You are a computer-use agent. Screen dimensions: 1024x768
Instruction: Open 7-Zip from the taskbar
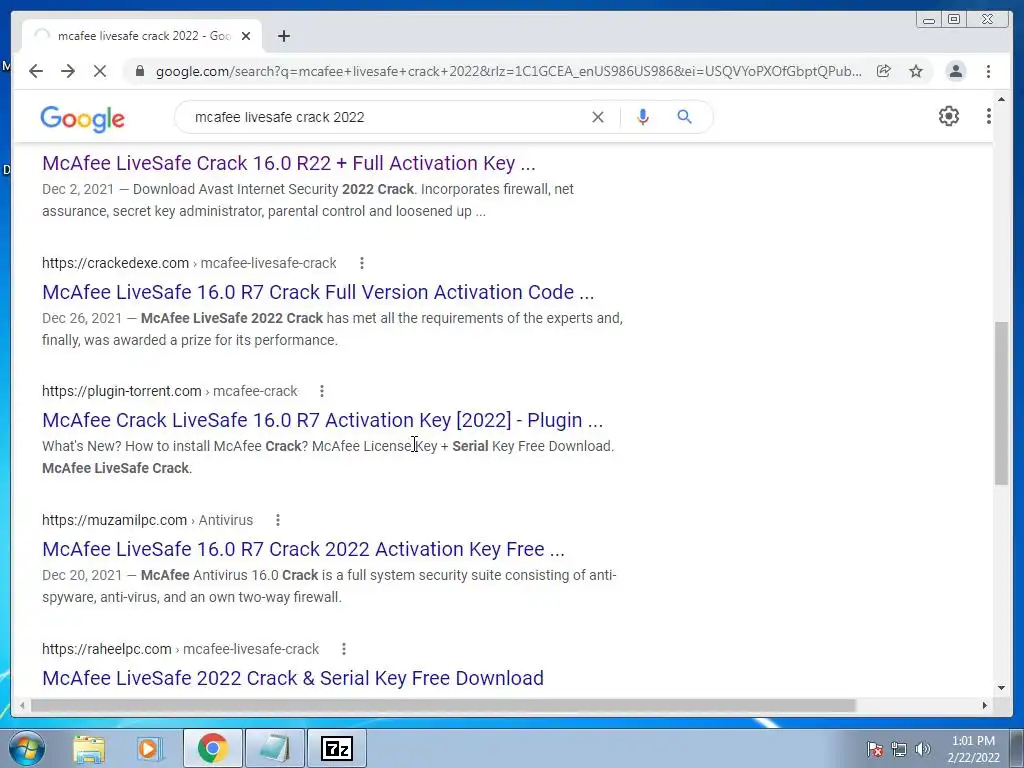tap(337, 748)
